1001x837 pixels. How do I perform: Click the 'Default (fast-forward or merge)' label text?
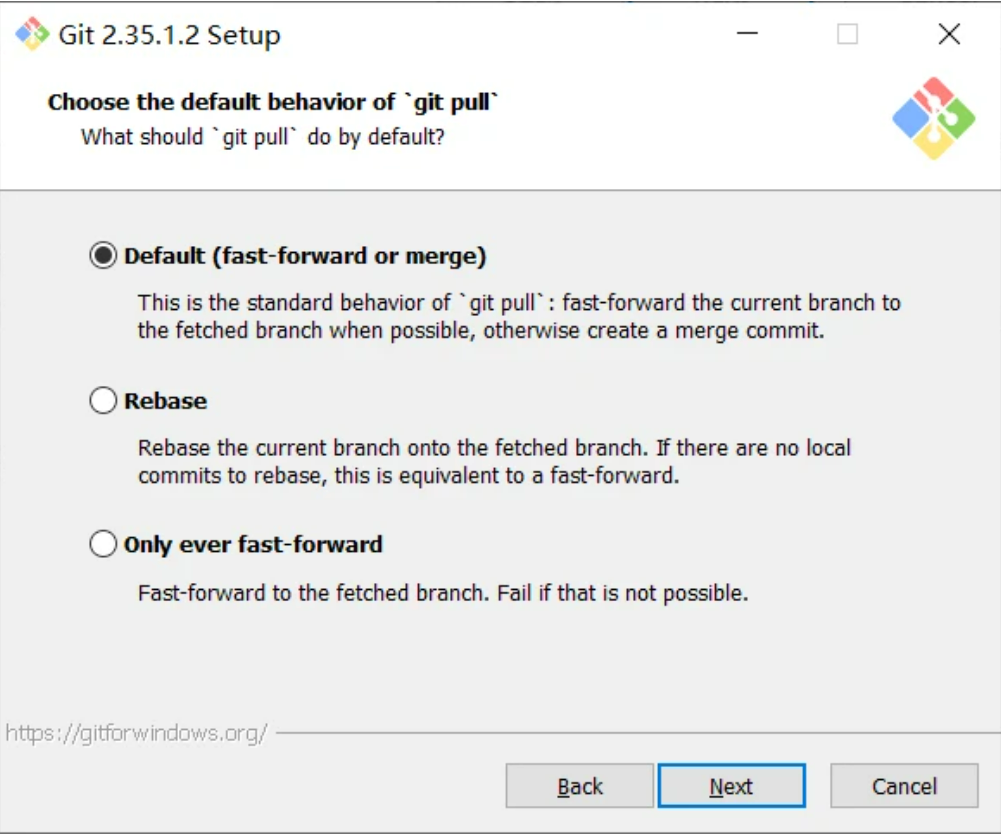coord(305,256)
